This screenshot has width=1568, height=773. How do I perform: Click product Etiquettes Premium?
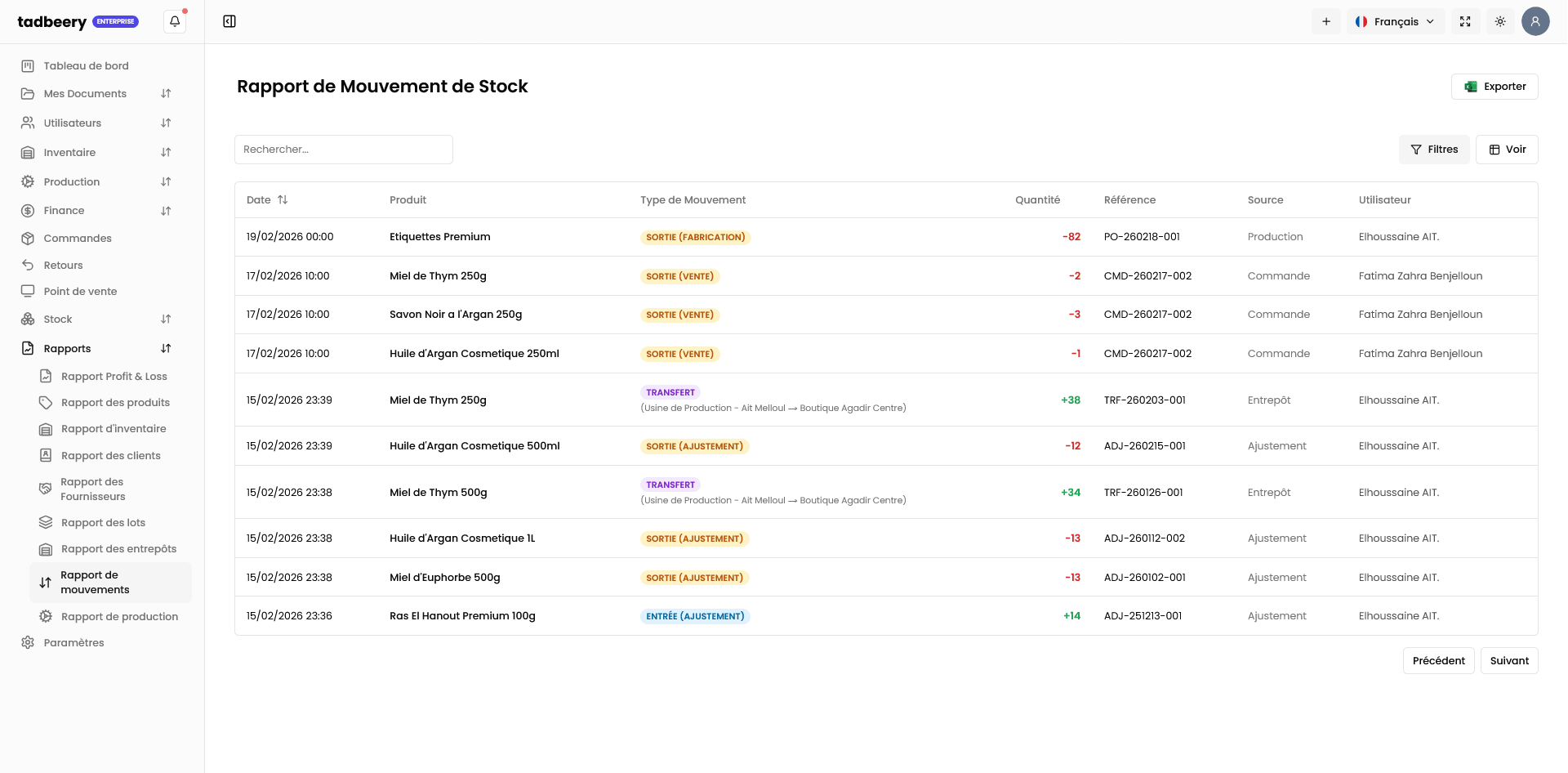coord(440,237)
